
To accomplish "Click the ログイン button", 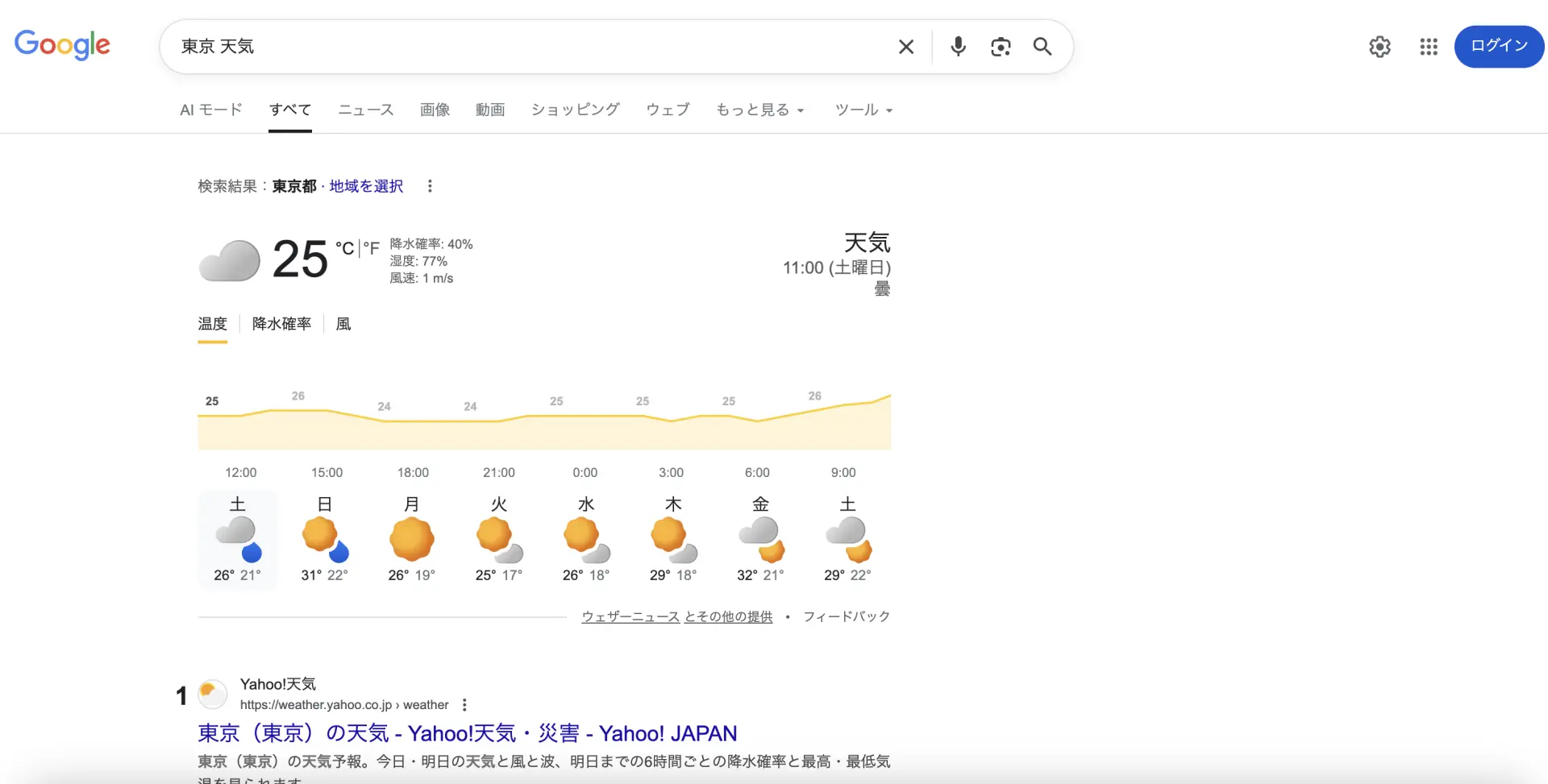I will (1499, 46).
